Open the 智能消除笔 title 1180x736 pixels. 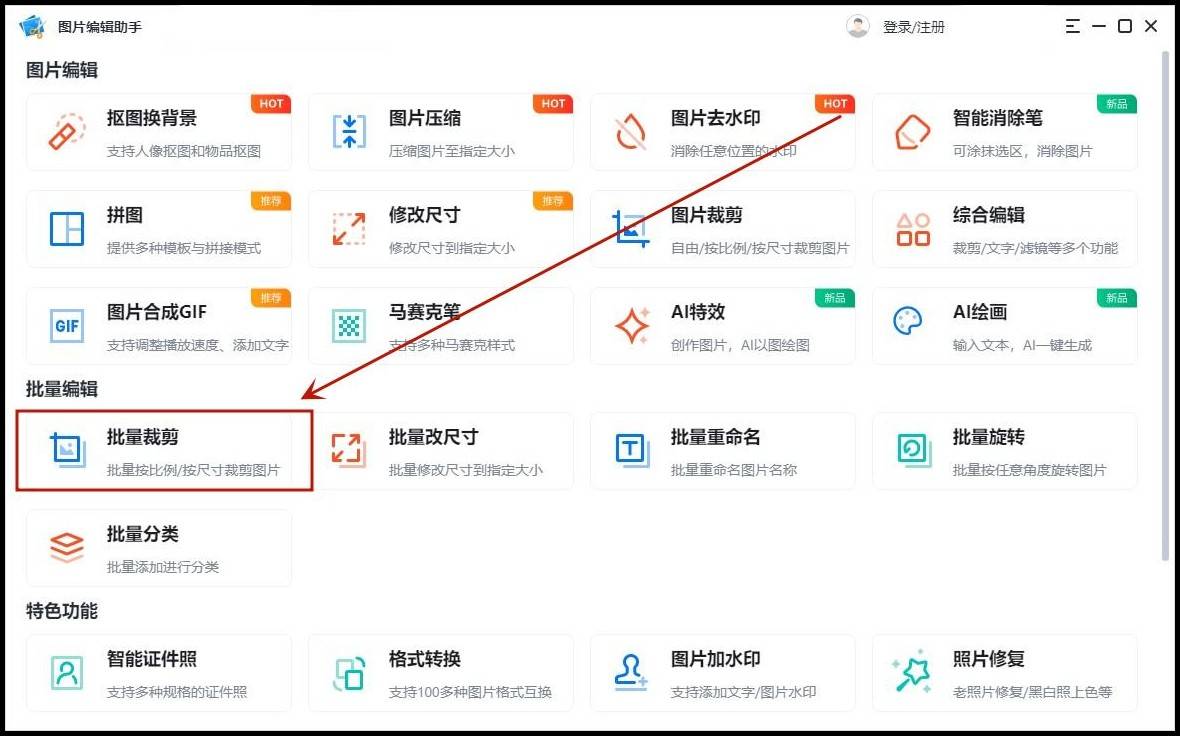click(x=998, y=118)
